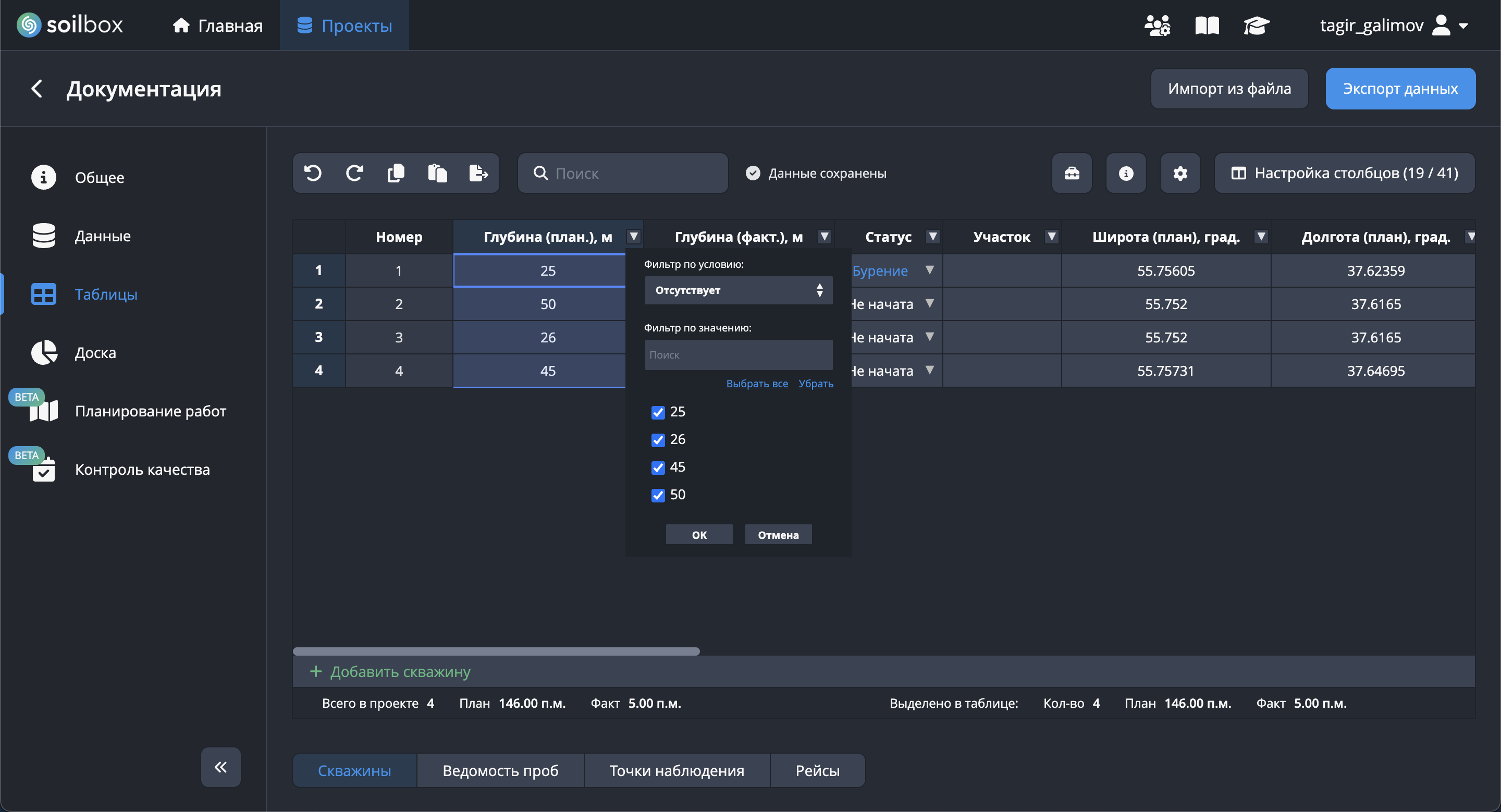Click the paste clipboard icon in toolbar
The image size is (1501, 812).
tap(437, 173)
